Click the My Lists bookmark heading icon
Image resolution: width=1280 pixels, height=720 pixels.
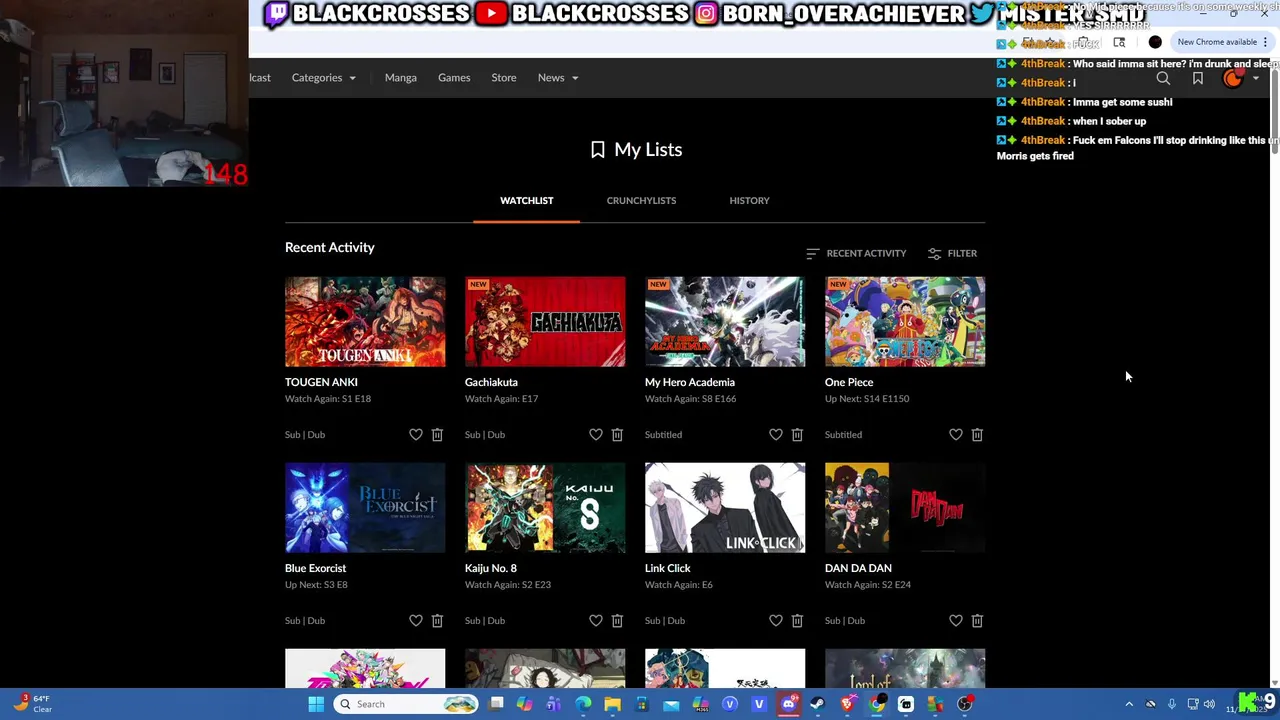coord(598,150)
